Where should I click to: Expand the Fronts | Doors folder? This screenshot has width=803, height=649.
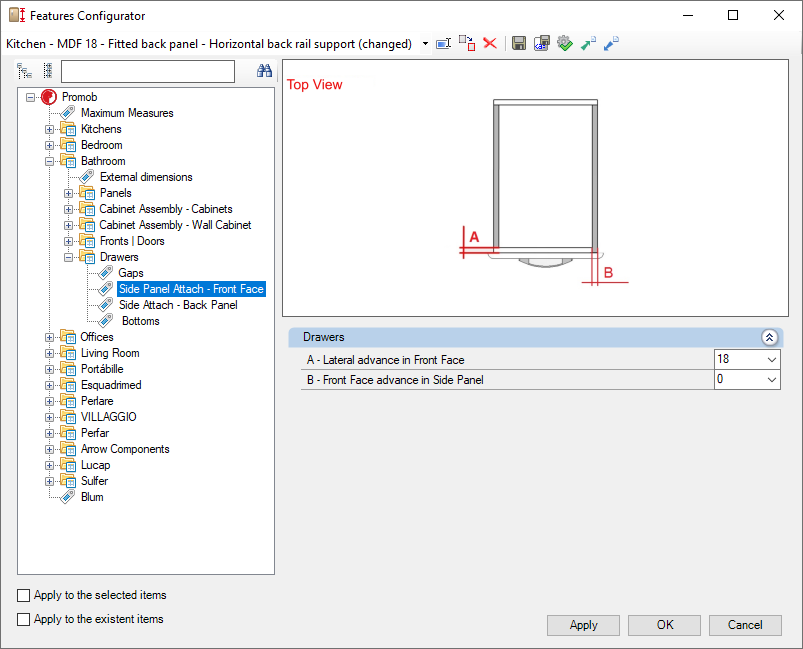tap(69, 241)
